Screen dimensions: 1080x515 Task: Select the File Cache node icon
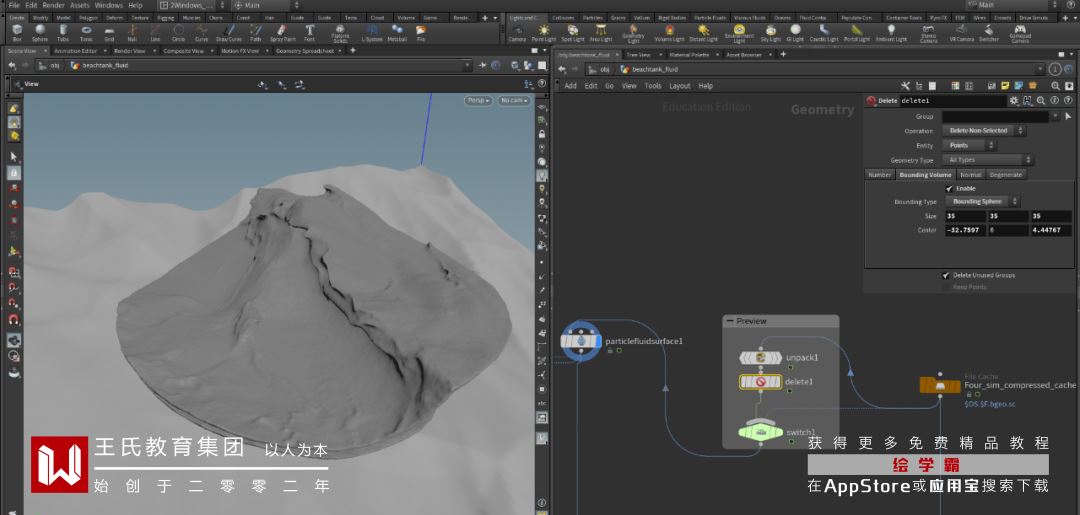940,386
